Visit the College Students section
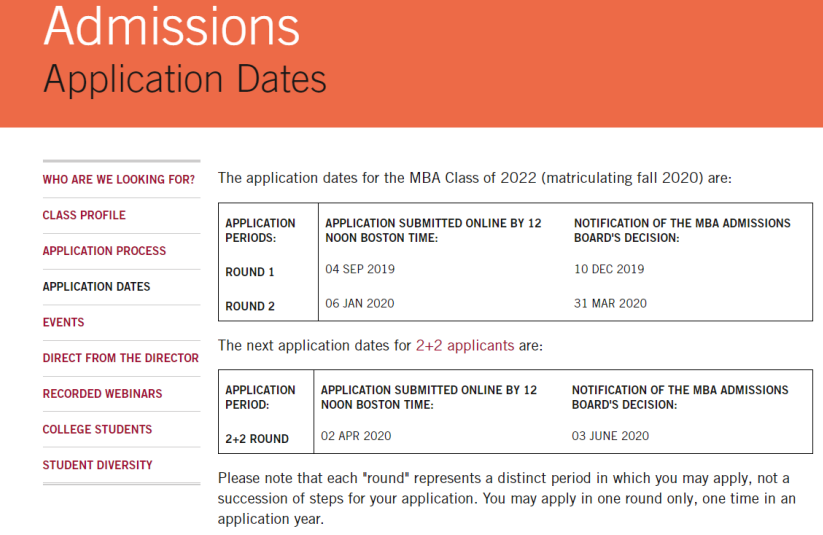 click(97, 430)
